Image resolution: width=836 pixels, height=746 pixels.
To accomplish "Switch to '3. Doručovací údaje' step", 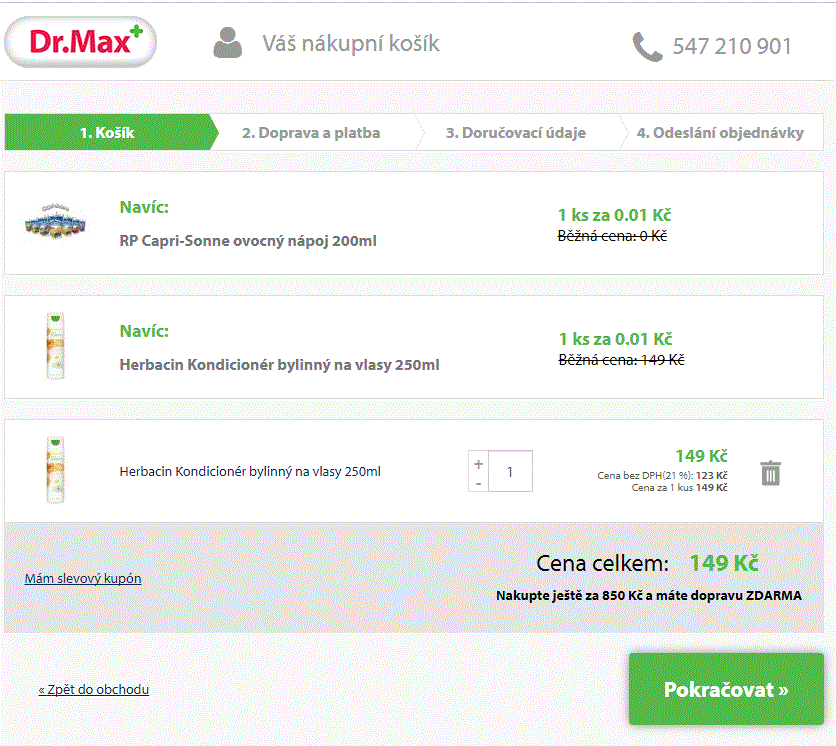I will (516, 132).
